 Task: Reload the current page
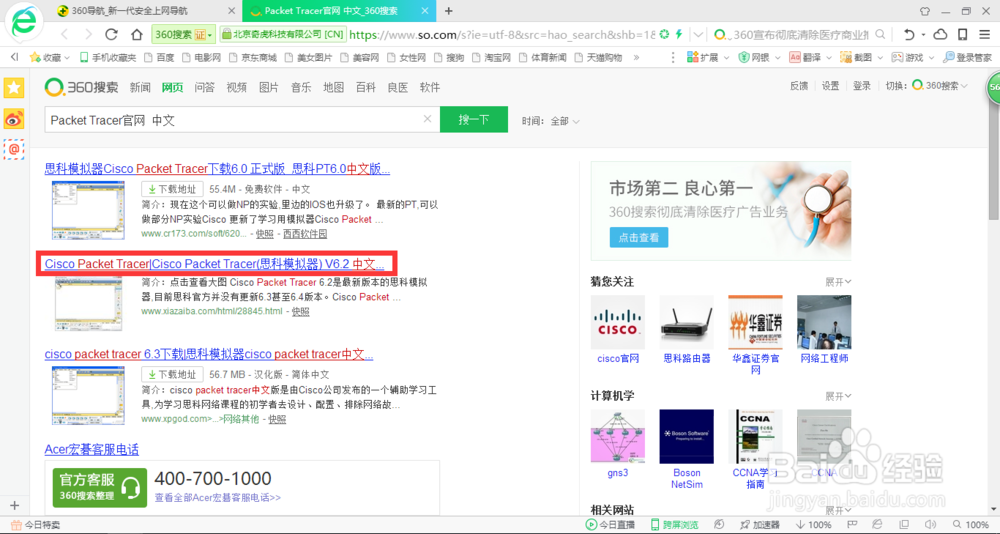[112, 34]
